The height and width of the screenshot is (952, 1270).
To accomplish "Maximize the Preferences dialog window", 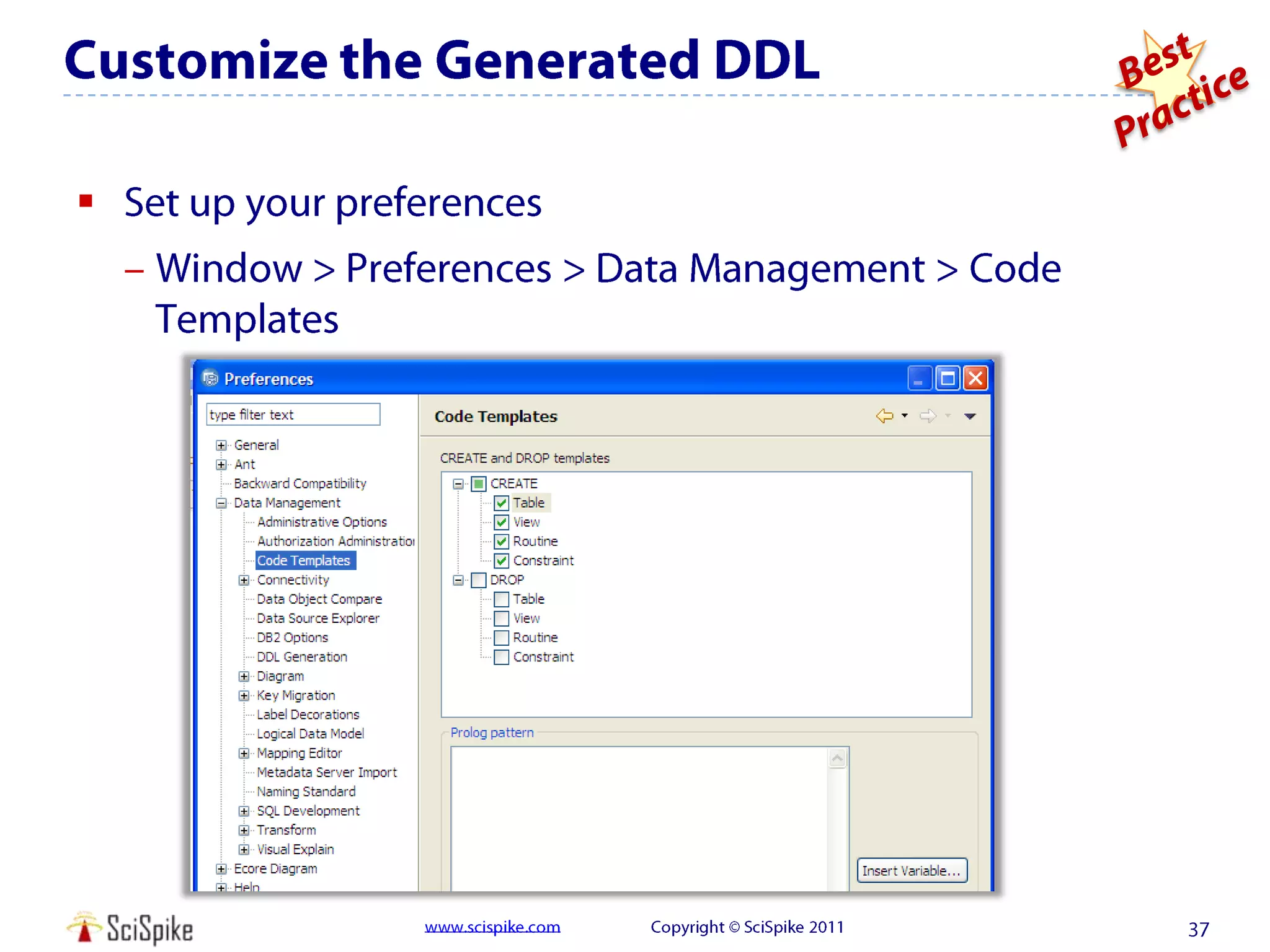I will 948,378.
